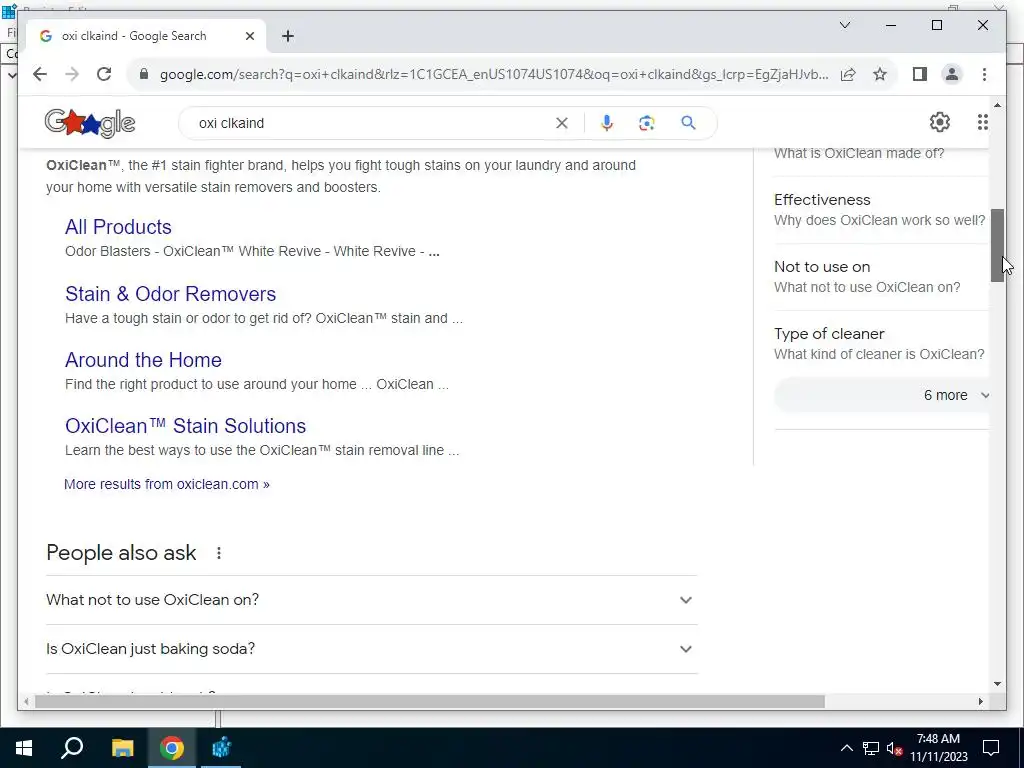Open the Google apps grid
This screenshot has width=1024, height=768.
pyautogui.click(x=982, y=122)
